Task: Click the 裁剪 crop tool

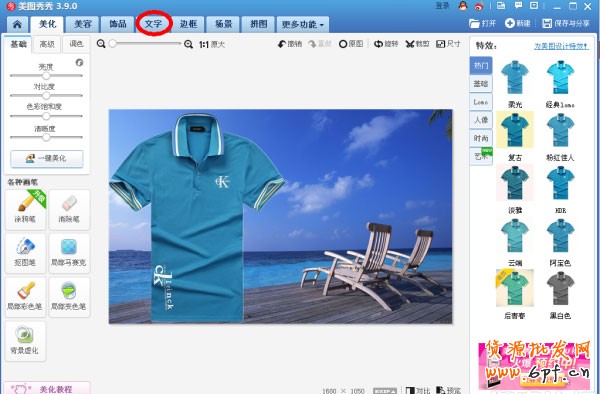Action: (x=417, y=44)
